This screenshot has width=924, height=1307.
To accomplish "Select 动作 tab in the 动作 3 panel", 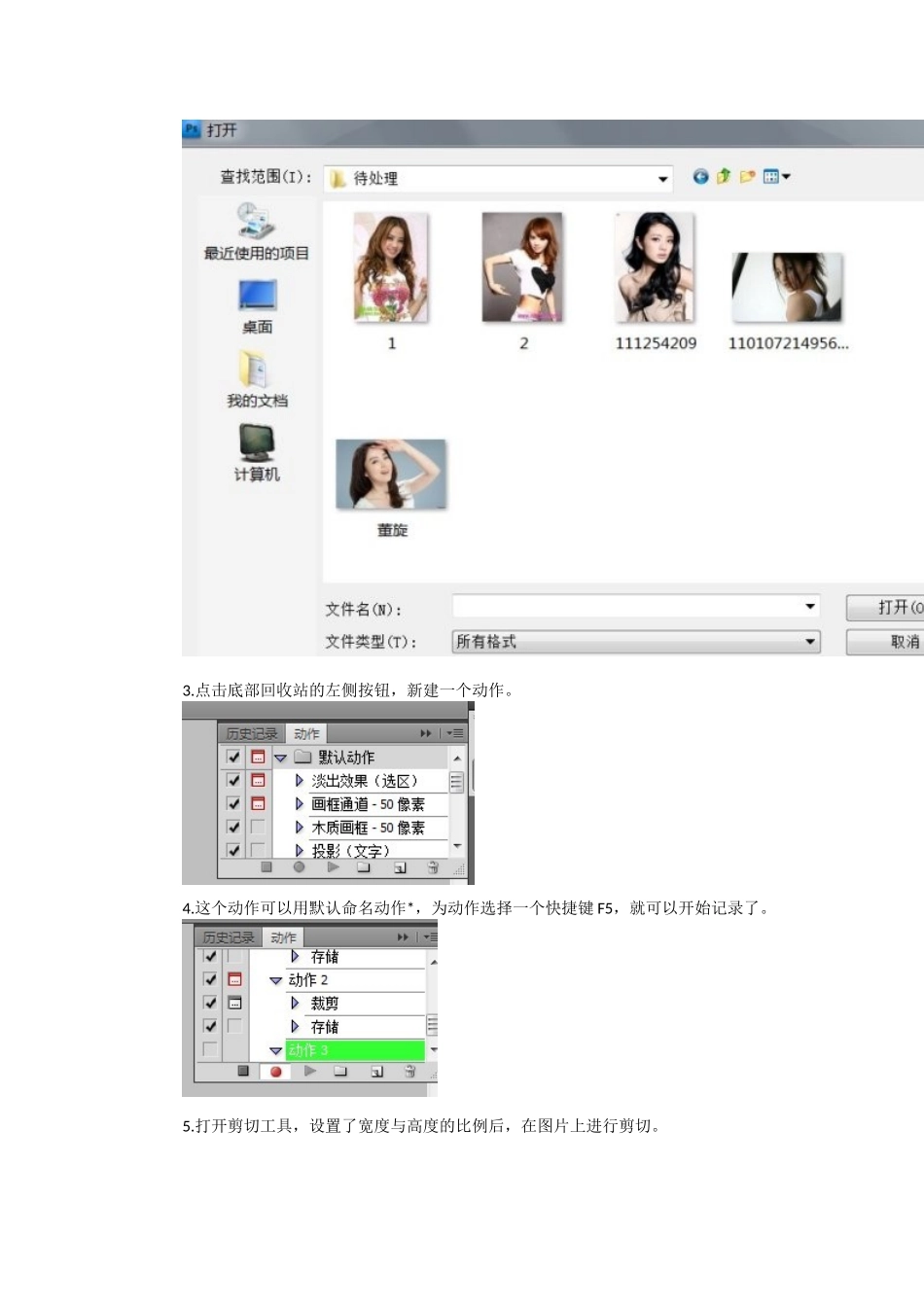I will coord(283,937).
